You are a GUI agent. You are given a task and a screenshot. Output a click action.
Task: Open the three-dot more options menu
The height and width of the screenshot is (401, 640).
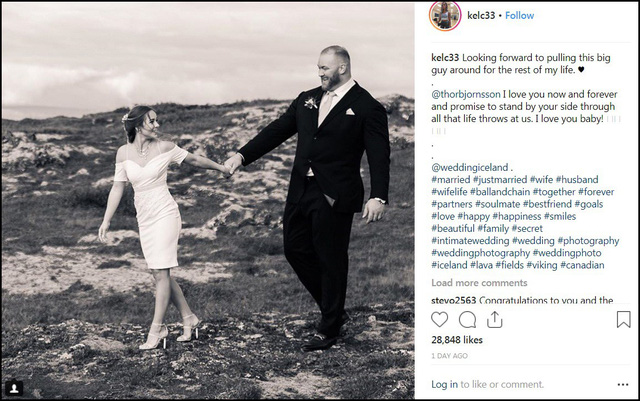(x=623, y=384)
